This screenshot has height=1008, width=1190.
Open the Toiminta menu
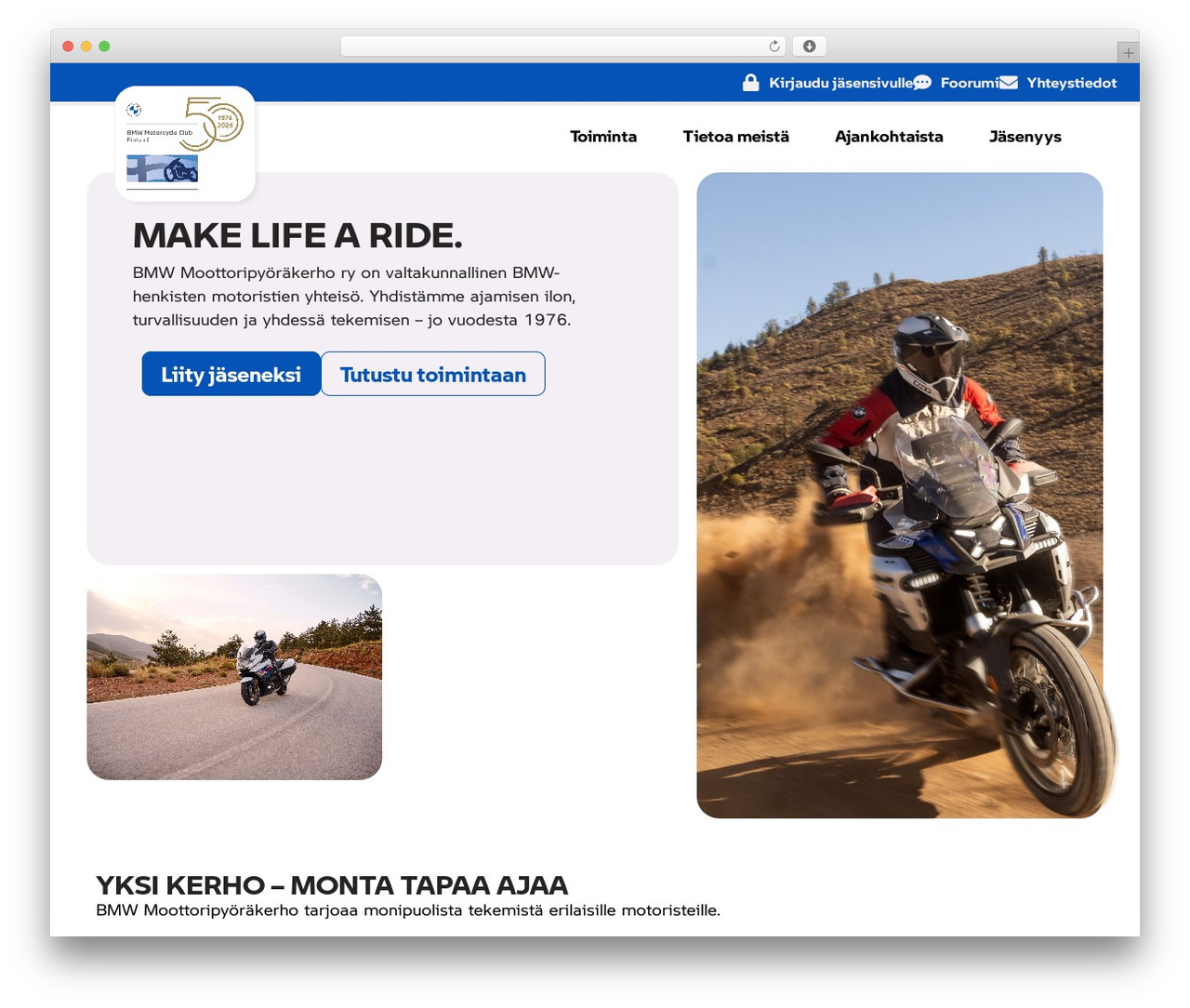pos(603,137)
